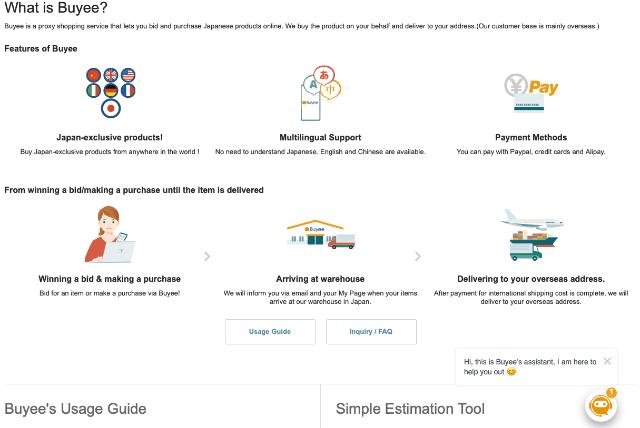The width and height of the screenshot is (640, 428).
Task: Open the Usage Guide button
Action: pyautogui.click(x=270, y=332)
